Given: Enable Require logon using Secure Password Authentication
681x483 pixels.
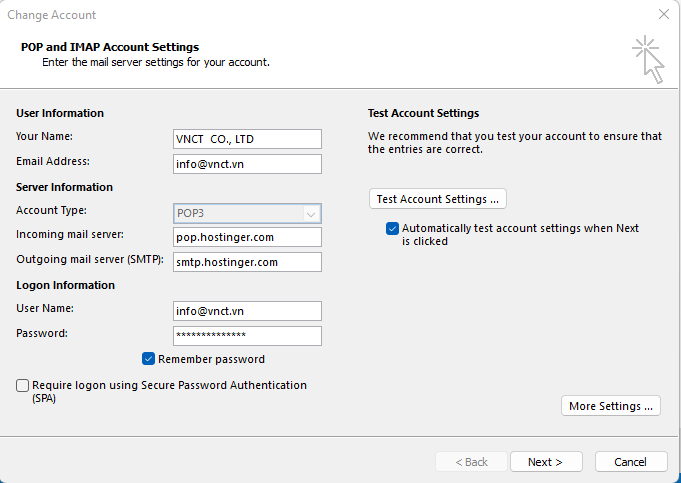Looking at the screenshot, I should pyautogui.click(x=23, y=385).
